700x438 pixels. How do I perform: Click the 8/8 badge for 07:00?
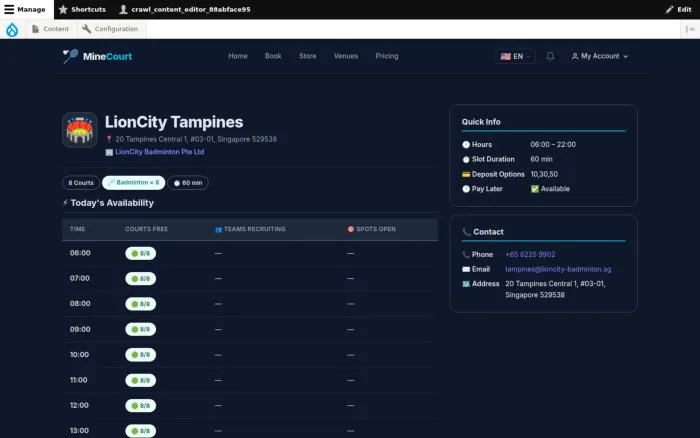coord(141,279)
